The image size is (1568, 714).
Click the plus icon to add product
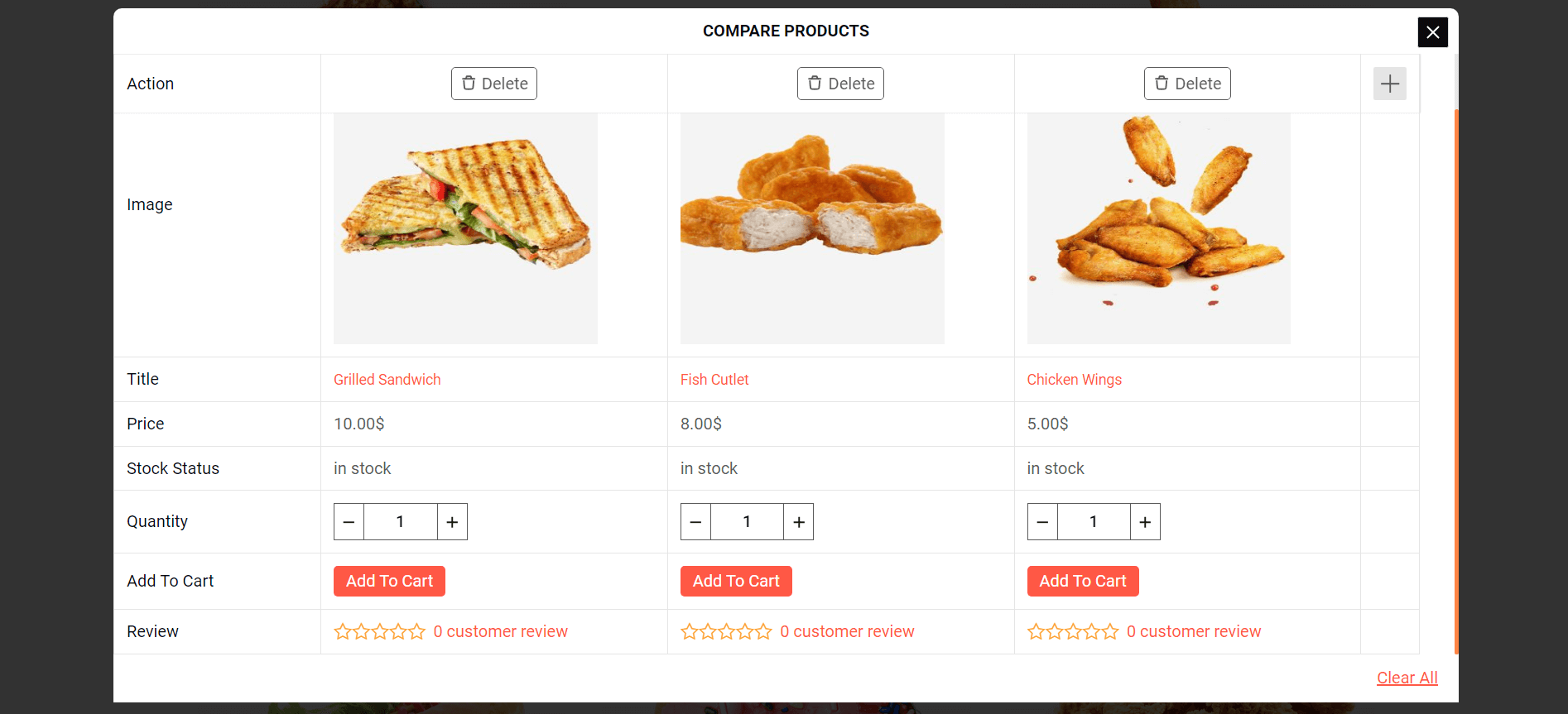(1389, 84)
